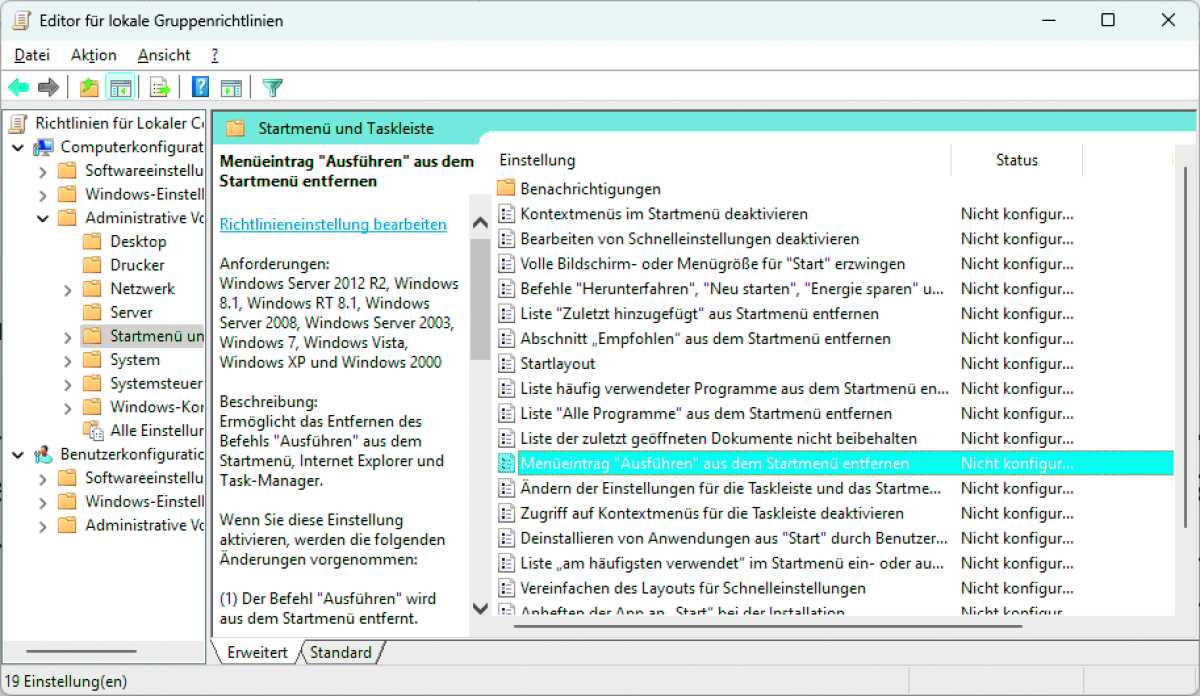Click the Computerkonfiguration computer icon
The width and height of the screenshot is (1200, 696).
click(43, 147)
